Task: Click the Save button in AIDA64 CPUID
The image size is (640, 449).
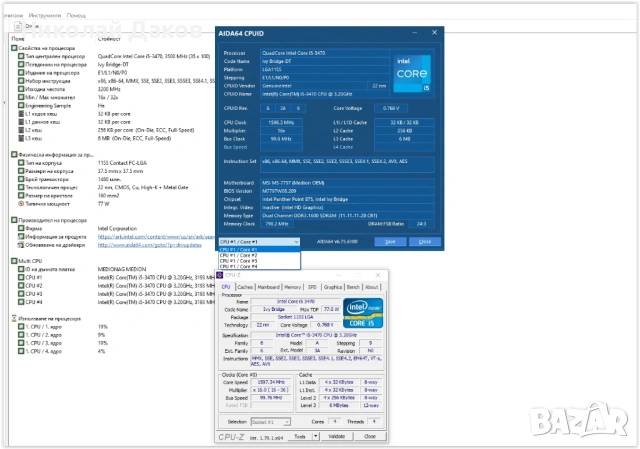Action: click(x=390, y=241)
